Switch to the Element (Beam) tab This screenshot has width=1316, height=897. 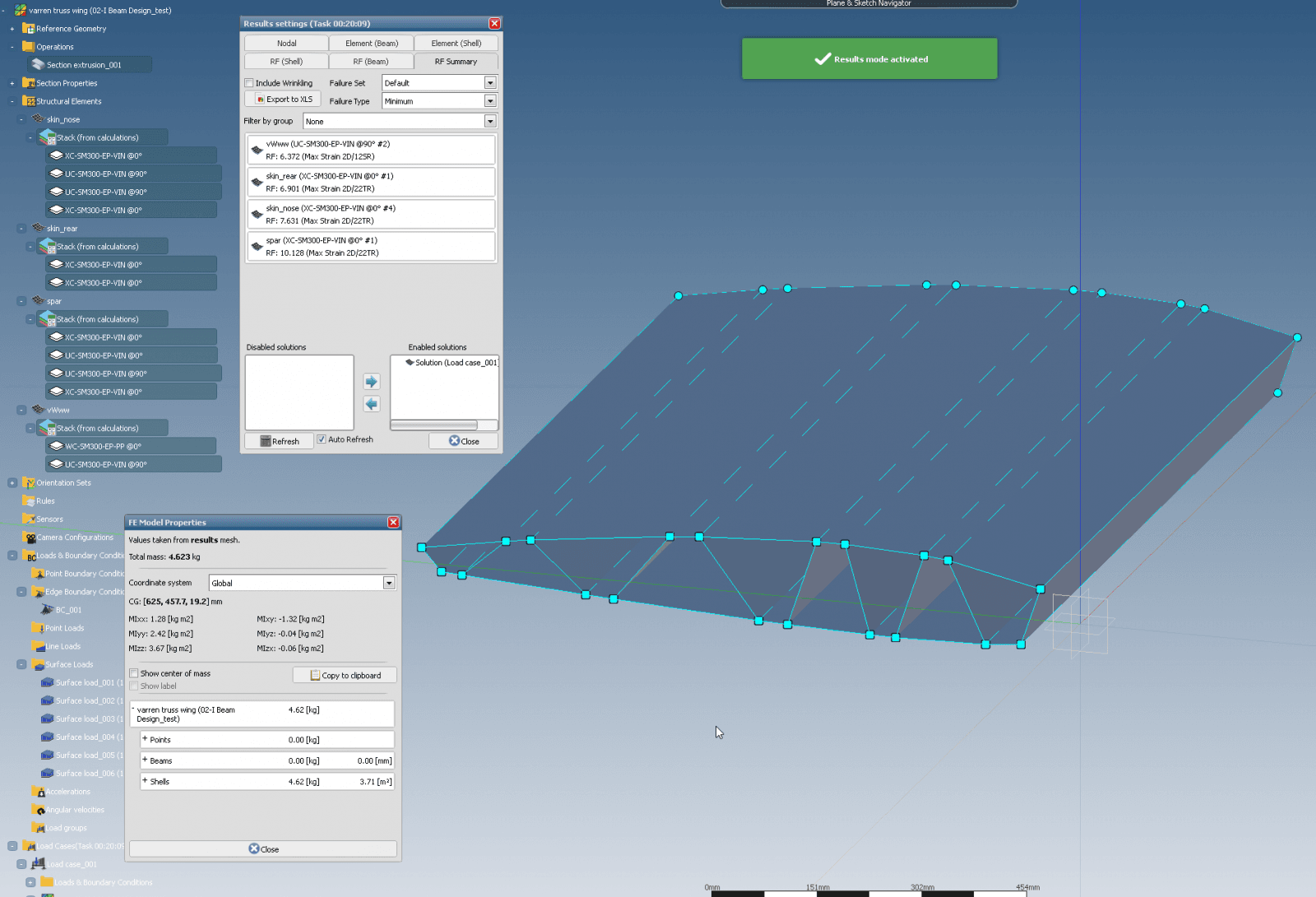pos(372,43)
